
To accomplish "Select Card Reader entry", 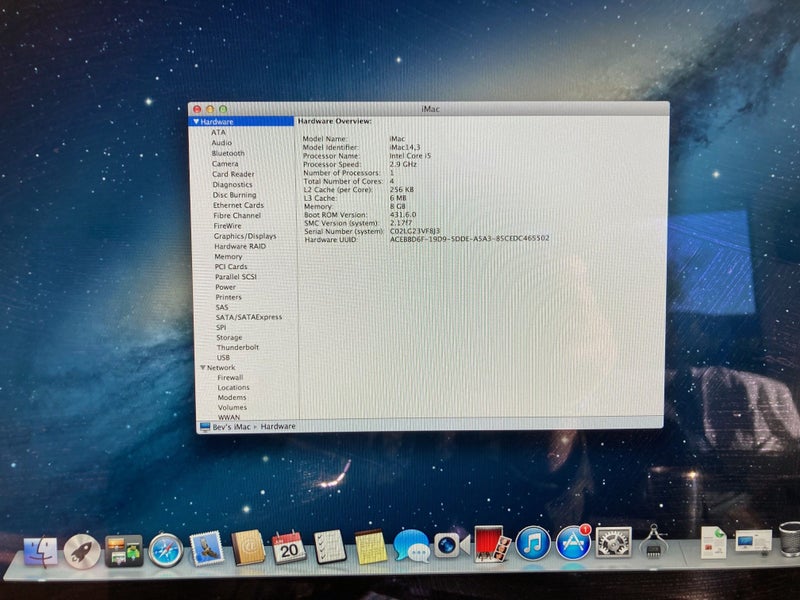I will click(x=233, y=174).
